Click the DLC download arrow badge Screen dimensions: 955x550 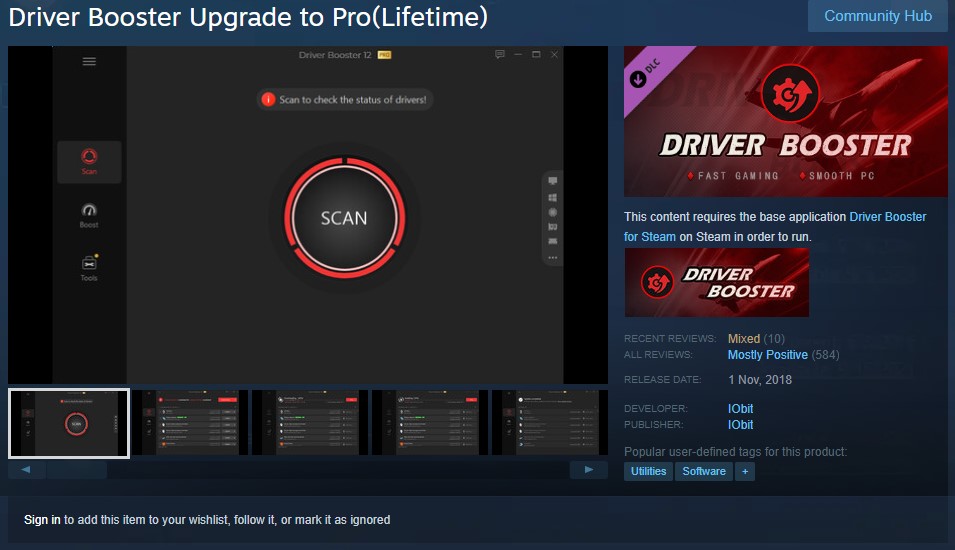(x=638, y=79)
